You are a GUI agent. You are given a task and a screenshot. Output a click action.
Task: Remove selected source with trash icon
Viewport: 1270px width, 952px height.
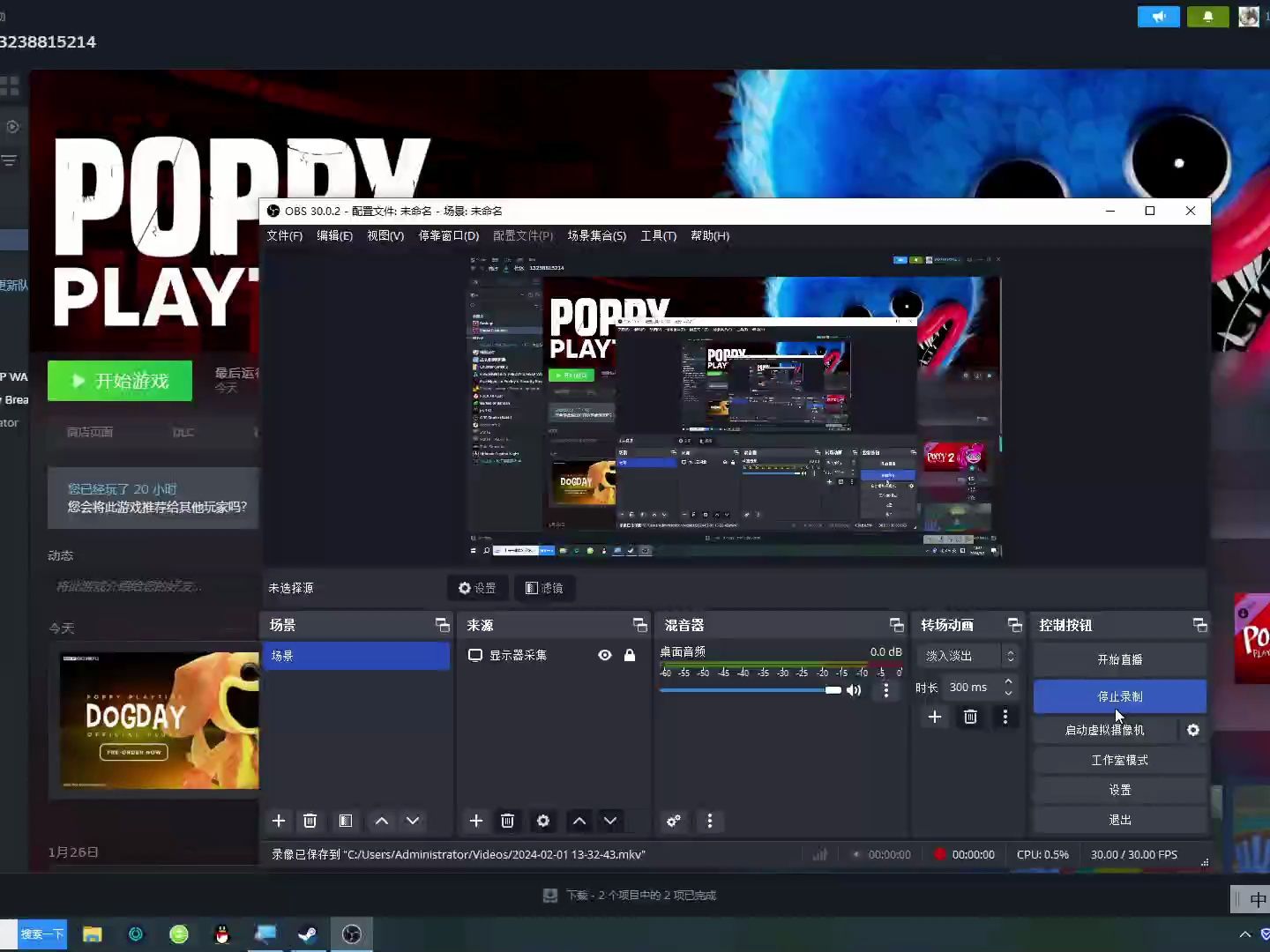(x=508, y=821)
